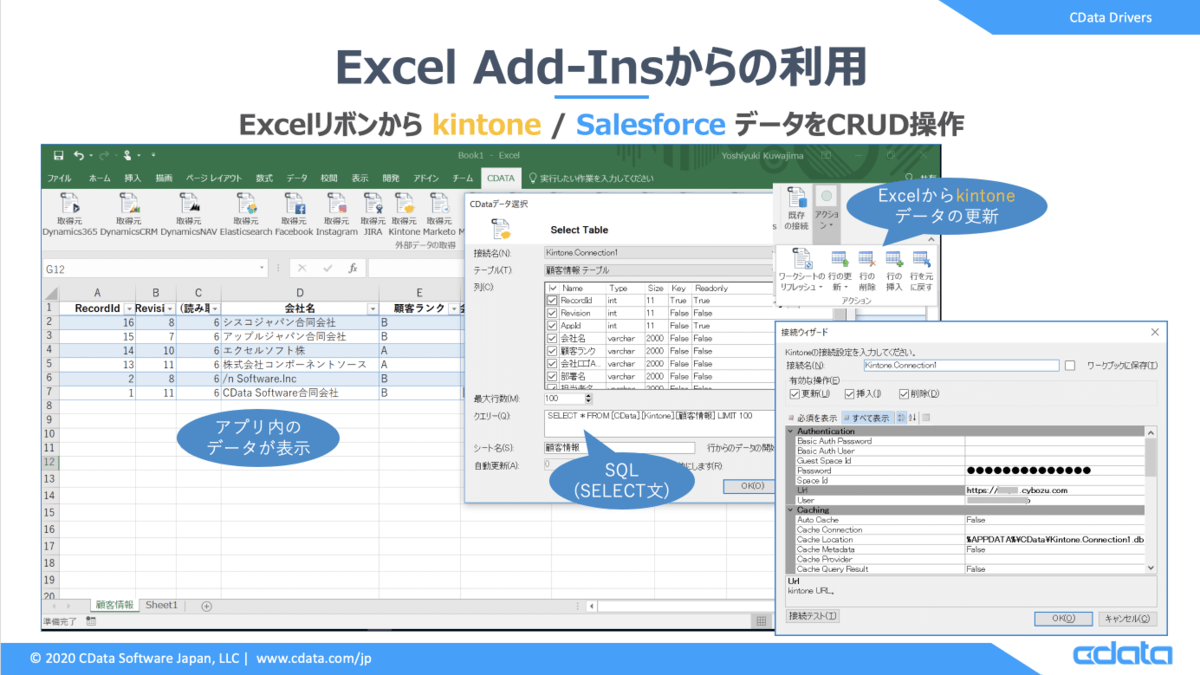Uncheck the AppId column checkbox
1200x675 pixels.
tap(552, 326)
